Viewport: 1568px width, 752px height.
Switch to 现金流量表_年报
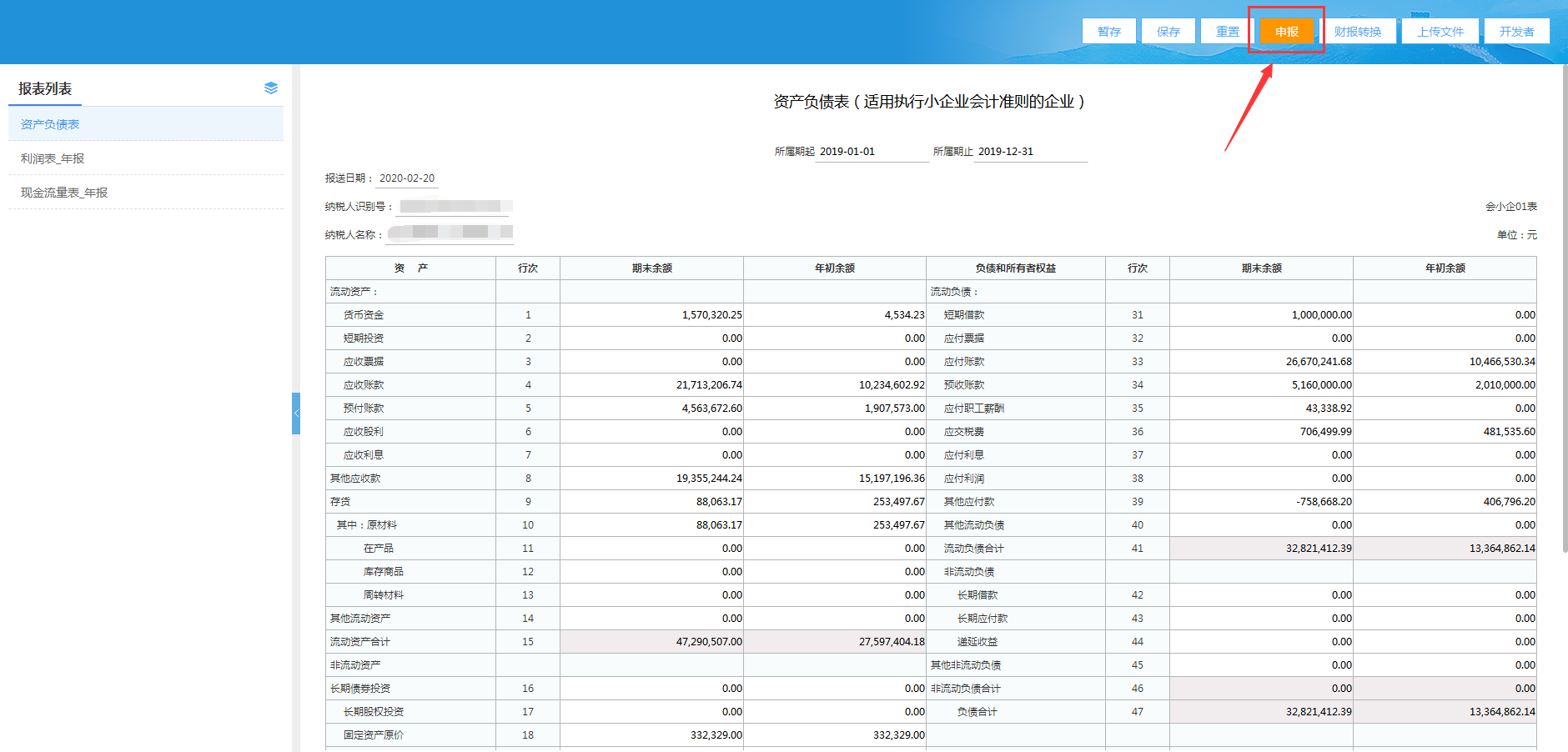pyautogui.click(x=64, y=193)
